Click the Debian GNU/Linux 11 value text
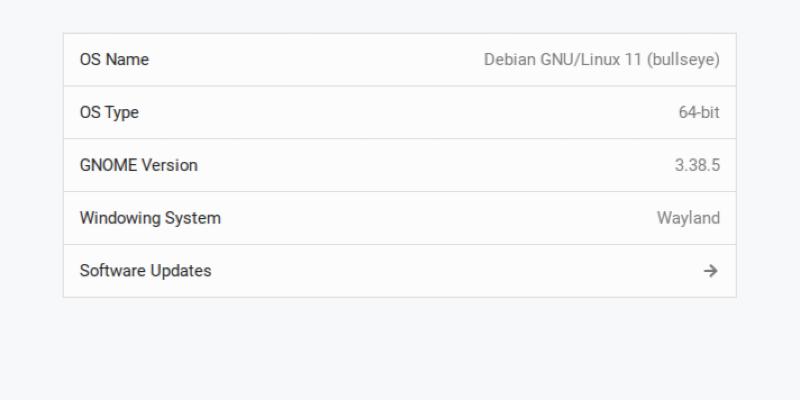 pos(601,60)
